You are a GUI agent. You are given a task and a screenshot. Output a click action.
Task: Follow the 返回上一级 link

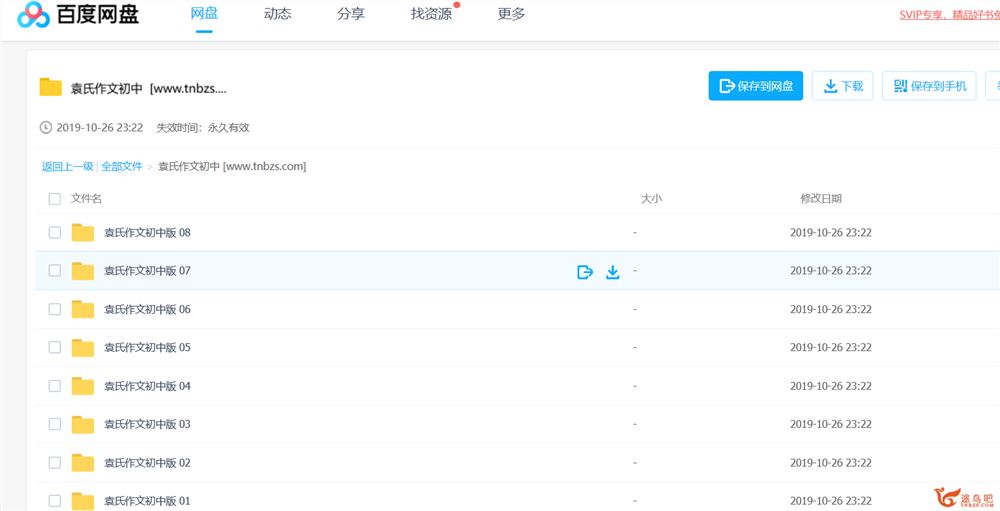68,167
